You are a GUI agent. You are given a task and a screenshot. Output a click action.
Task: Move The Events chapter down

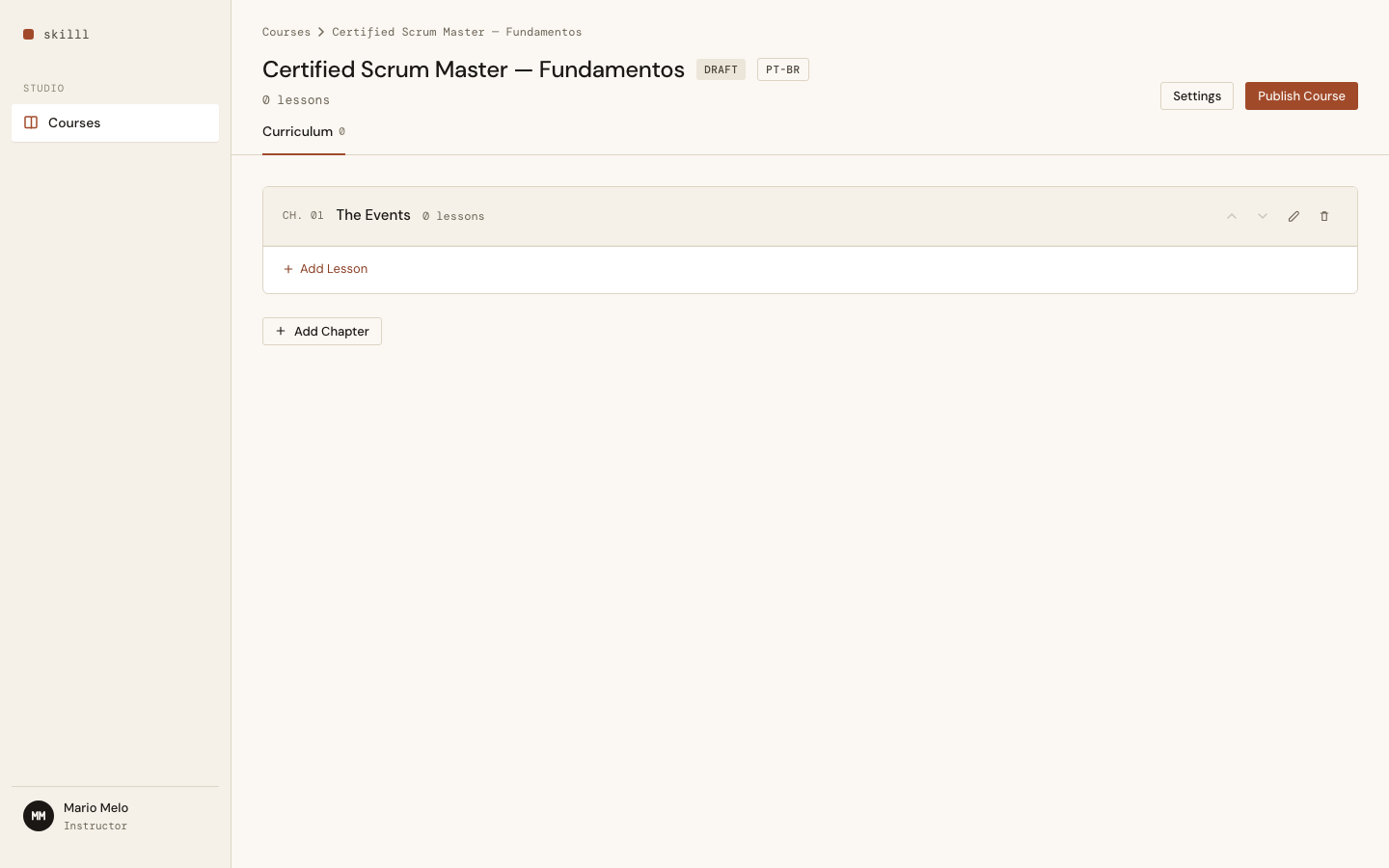[x=1263, y=216]
